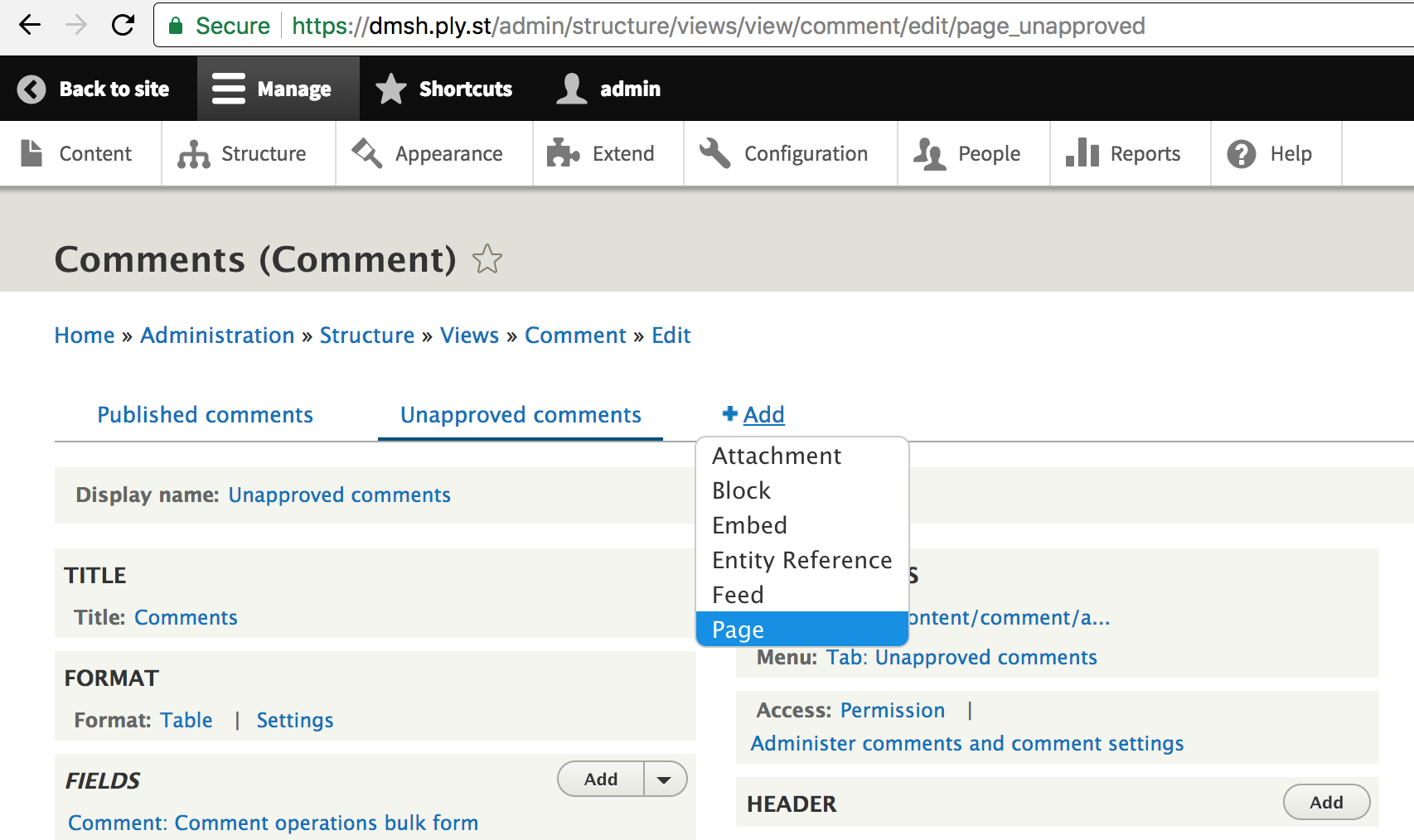1414x840 pixels.
Task: Click the Help question-mark icon
Action: point(1242,153)
